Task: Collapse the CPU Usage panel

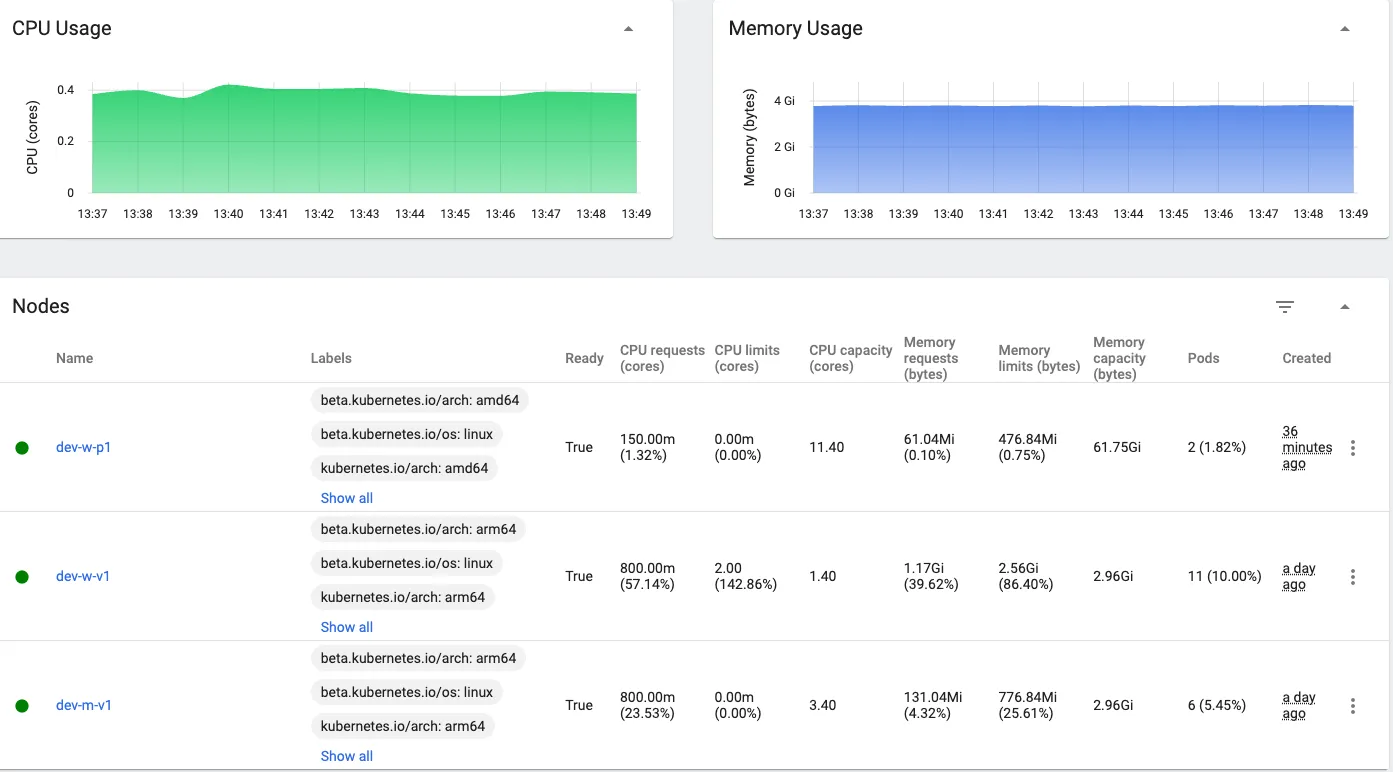Action: click(628, 29)
